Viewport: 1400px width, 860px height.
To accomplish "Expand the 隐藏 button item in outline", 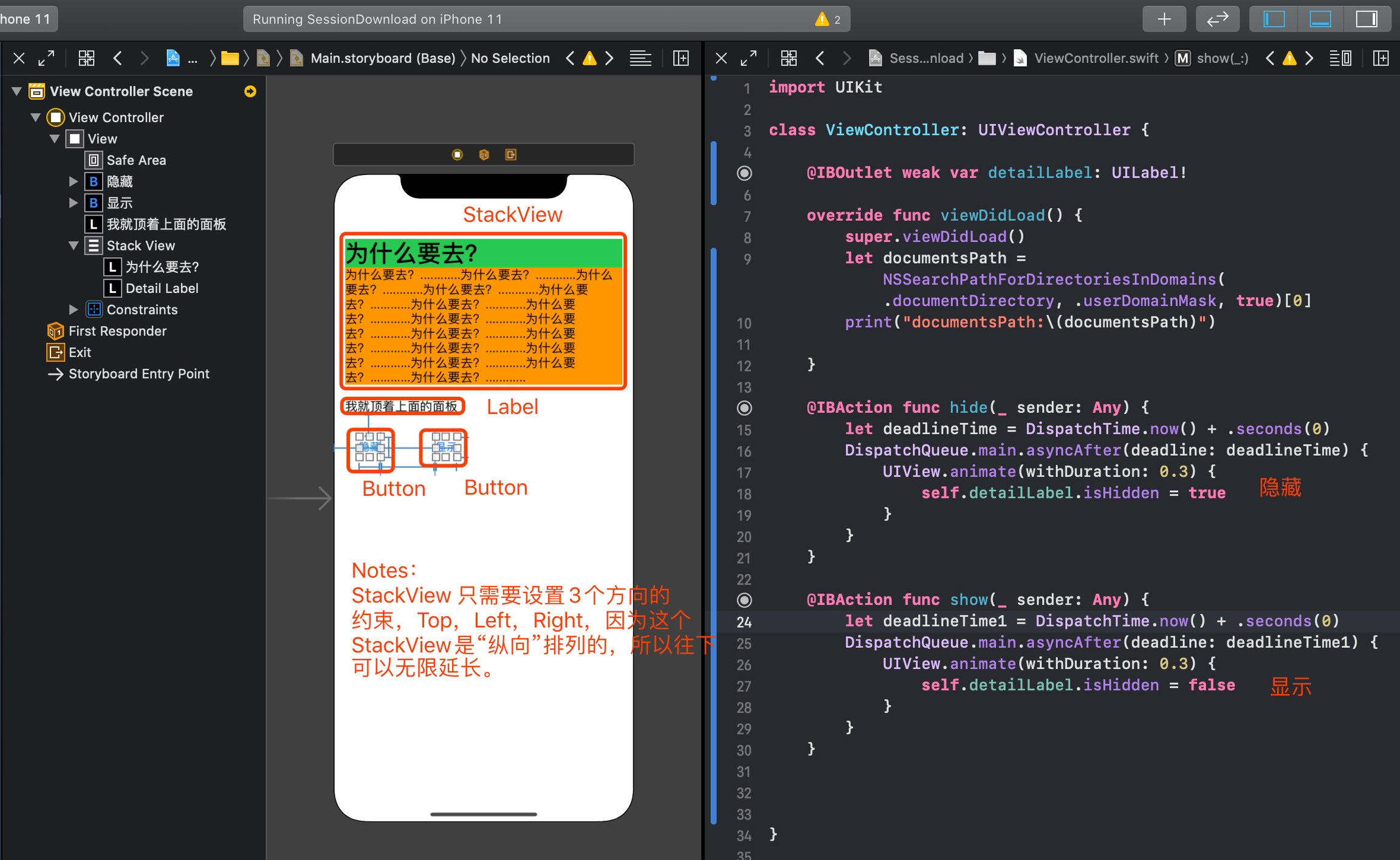I will (74, 181).
